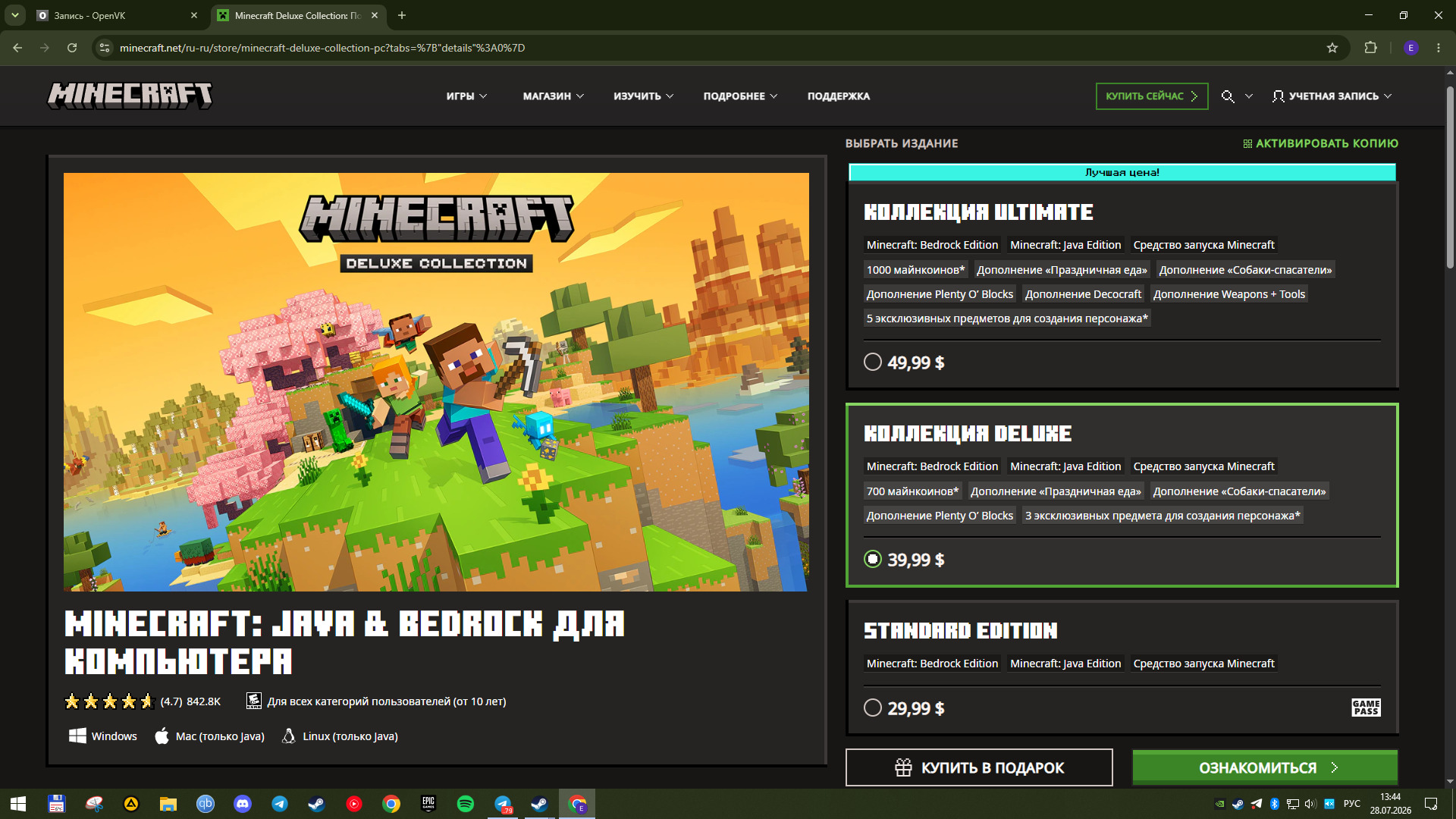This screenshot has height=819, width=1456.
Task: Click the 1000 майнкоинов* tag
Action: point(916,269)
